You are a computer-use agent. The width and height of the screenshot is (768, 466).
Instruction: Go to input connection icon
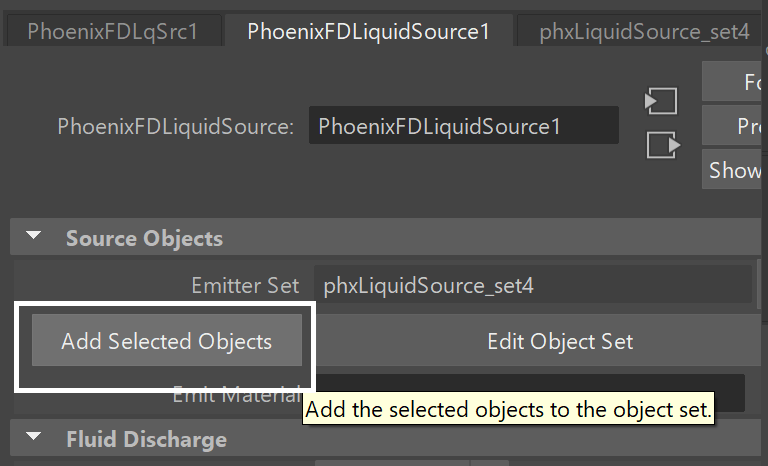tap(661, 101)
